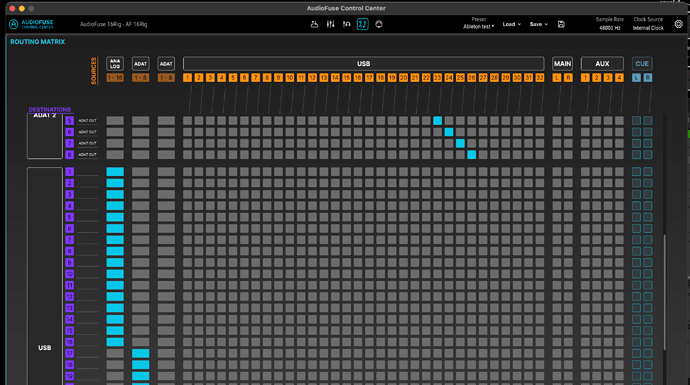Image resolution: width=690 pixels, height=385 pixels.
Task: Toggle analog routing to USB destination 1
Action: pyautogui.click(x=115, y=172)
